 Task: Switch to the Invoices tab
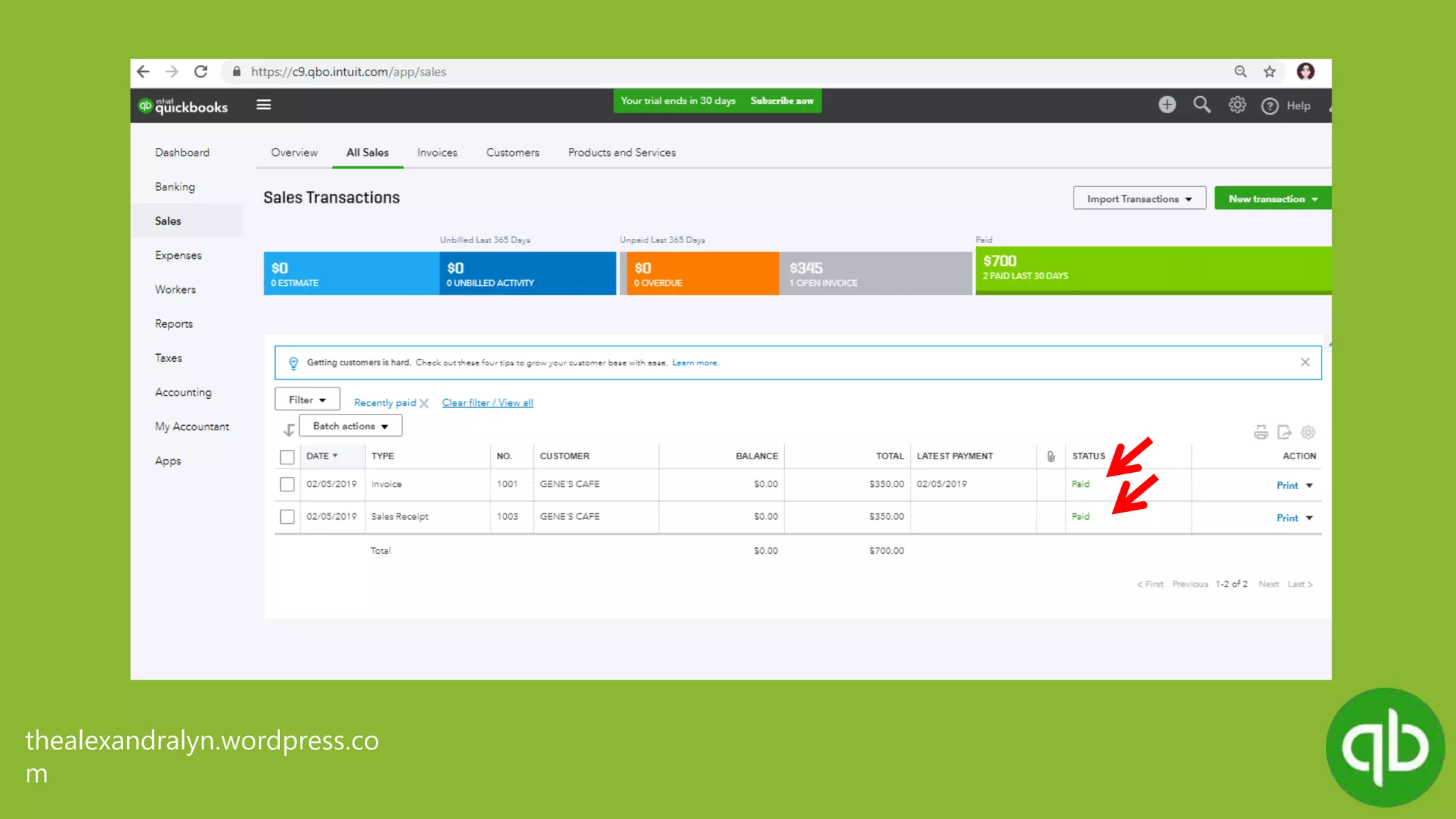(437, 153)
